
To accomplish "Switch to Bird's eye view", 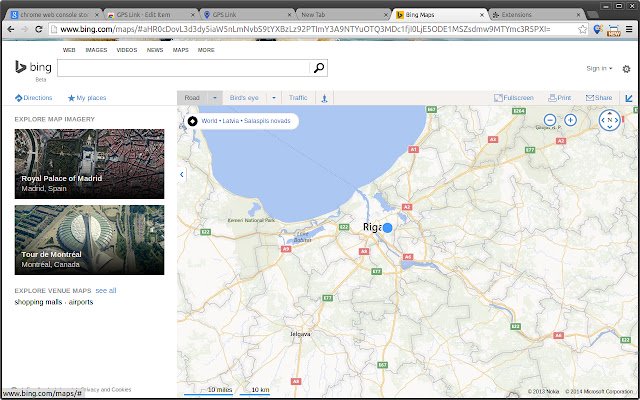I will point(244,98).
